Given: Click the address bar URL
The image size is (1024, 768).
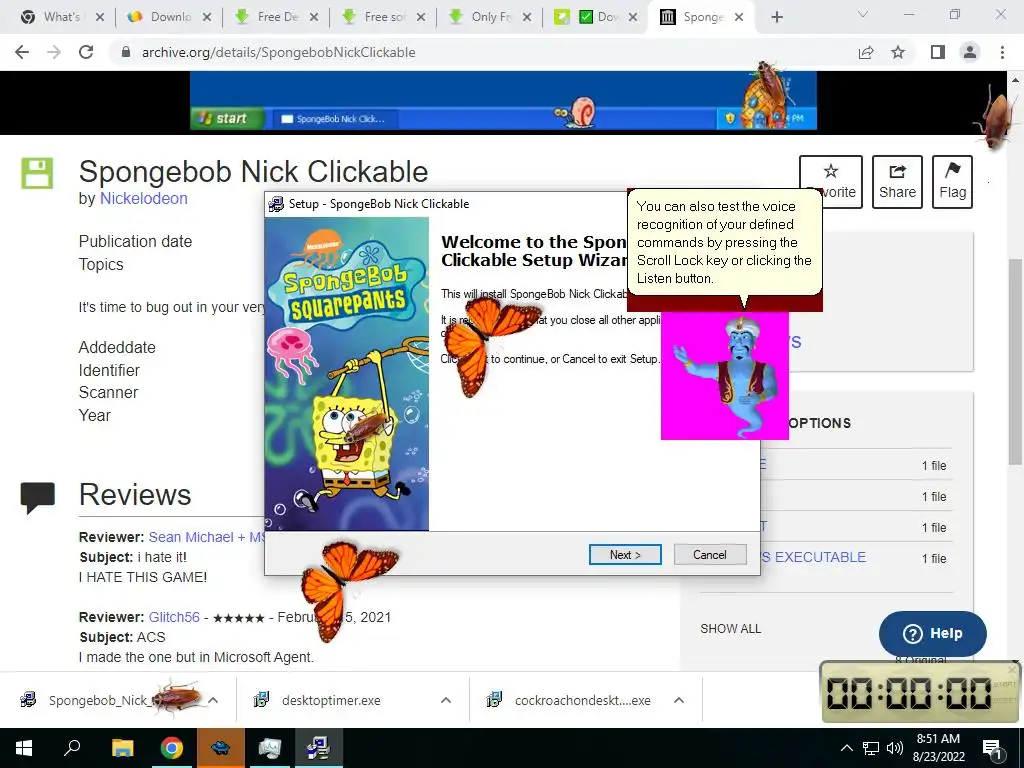Looking at the screenshot, I should click(x=278, y=52).
